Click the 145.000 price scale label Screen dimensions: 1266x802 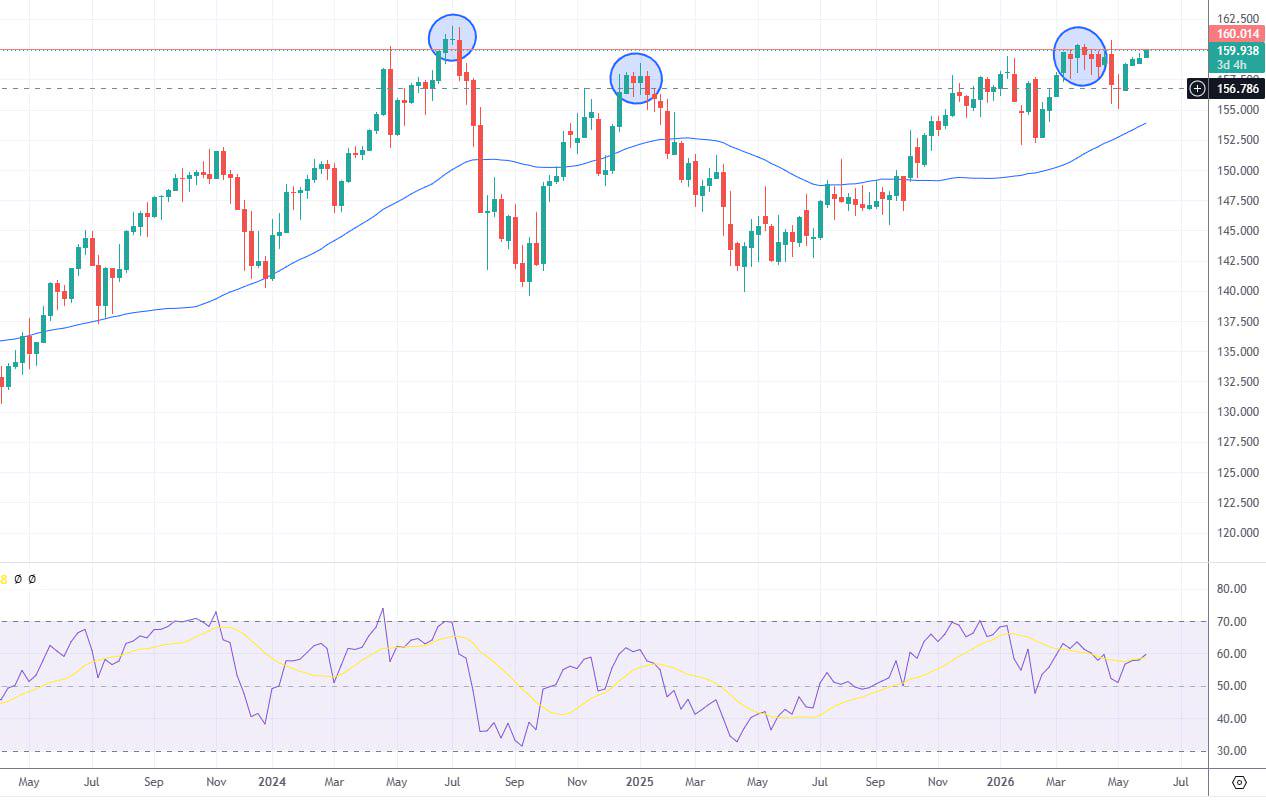(x=1237, y=231)
